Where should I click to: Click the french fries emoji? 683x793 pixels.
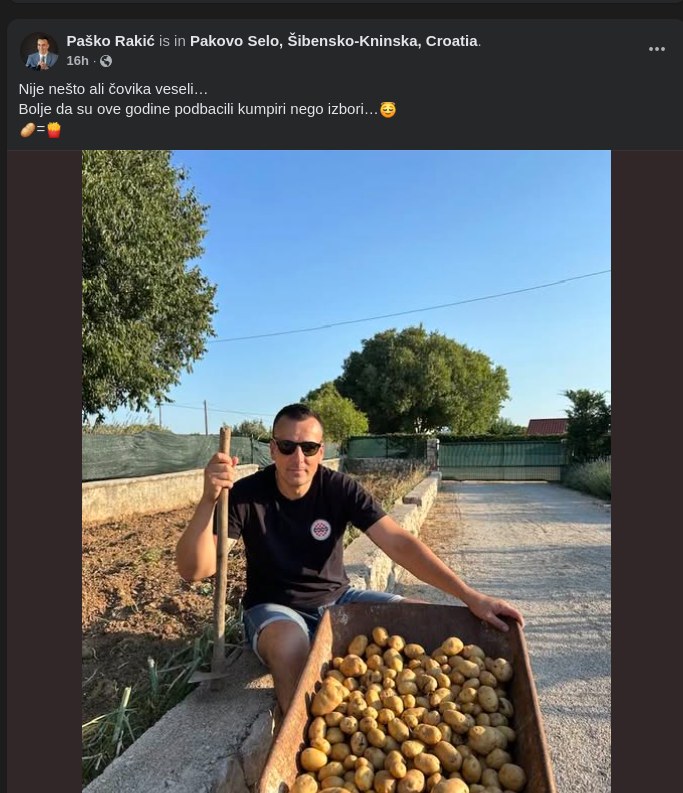[54, 130]
